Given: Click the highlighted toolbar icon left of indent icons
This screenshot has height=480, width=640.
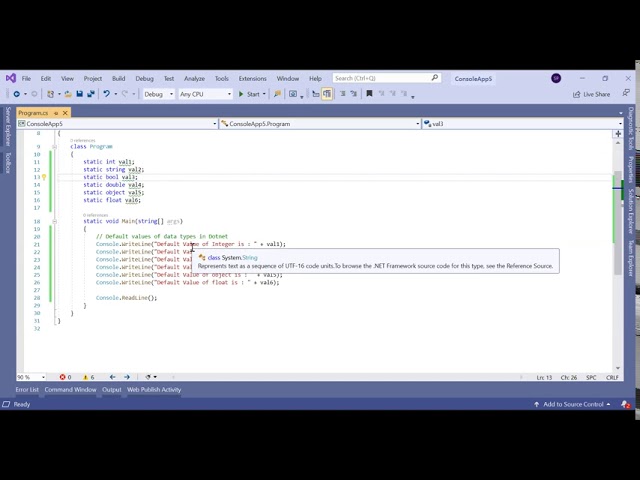Looking at the screenshot, I should [x=327, y=94].
